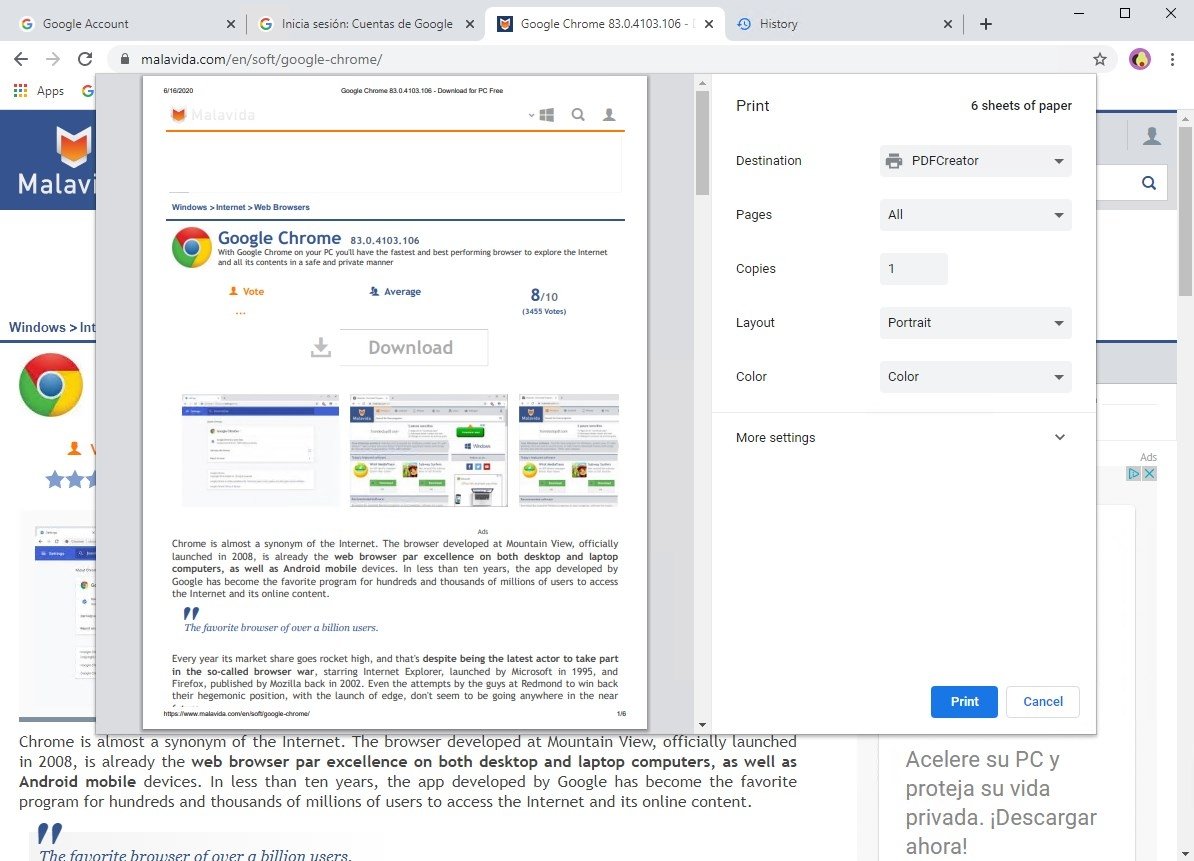
Task: Click the print preview scrollbar thumb
Action: [x=702, y=142]
